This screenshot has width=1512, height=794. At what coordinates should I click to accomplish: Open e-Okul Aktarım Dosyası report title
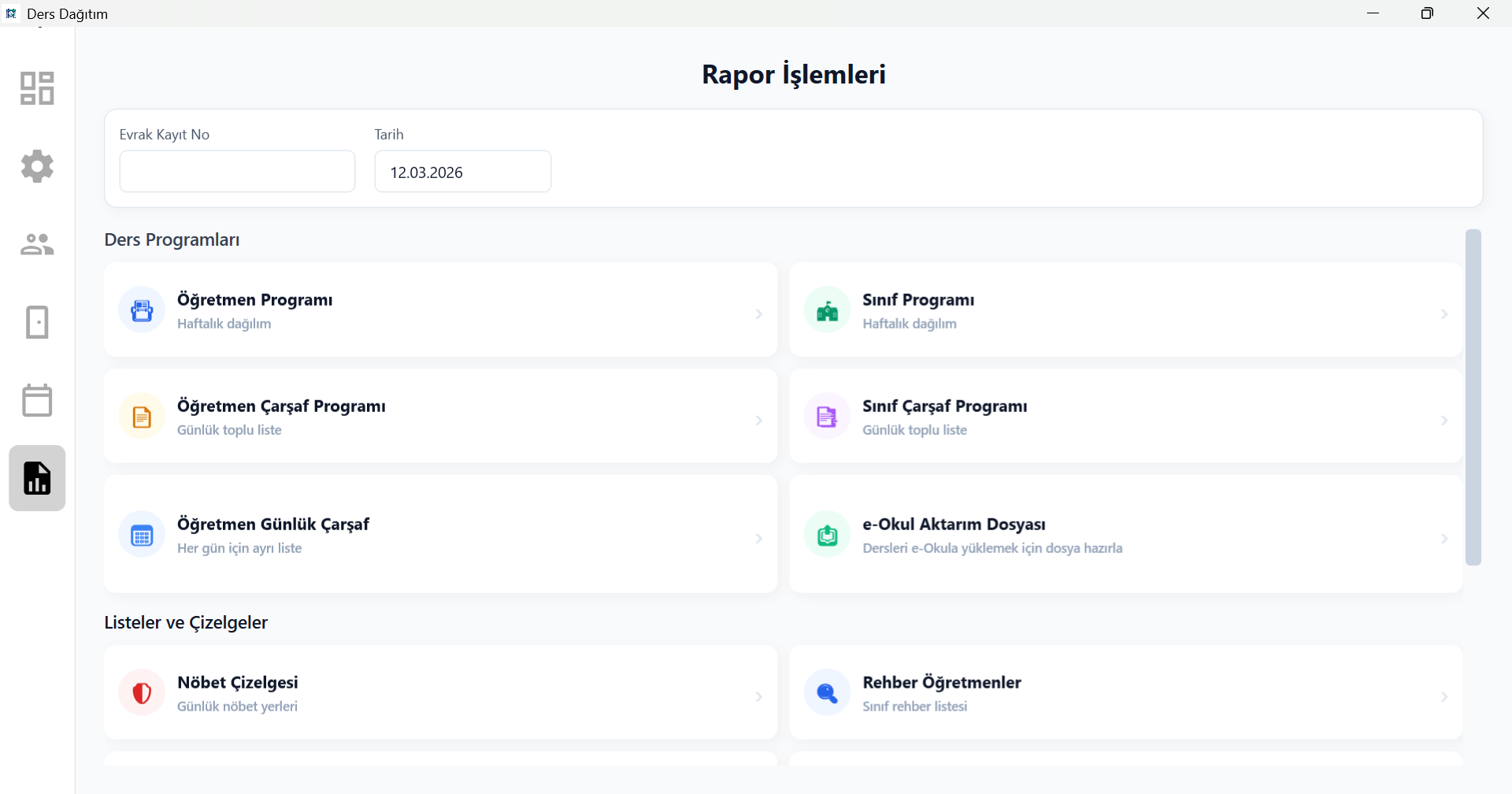point(954,525)
